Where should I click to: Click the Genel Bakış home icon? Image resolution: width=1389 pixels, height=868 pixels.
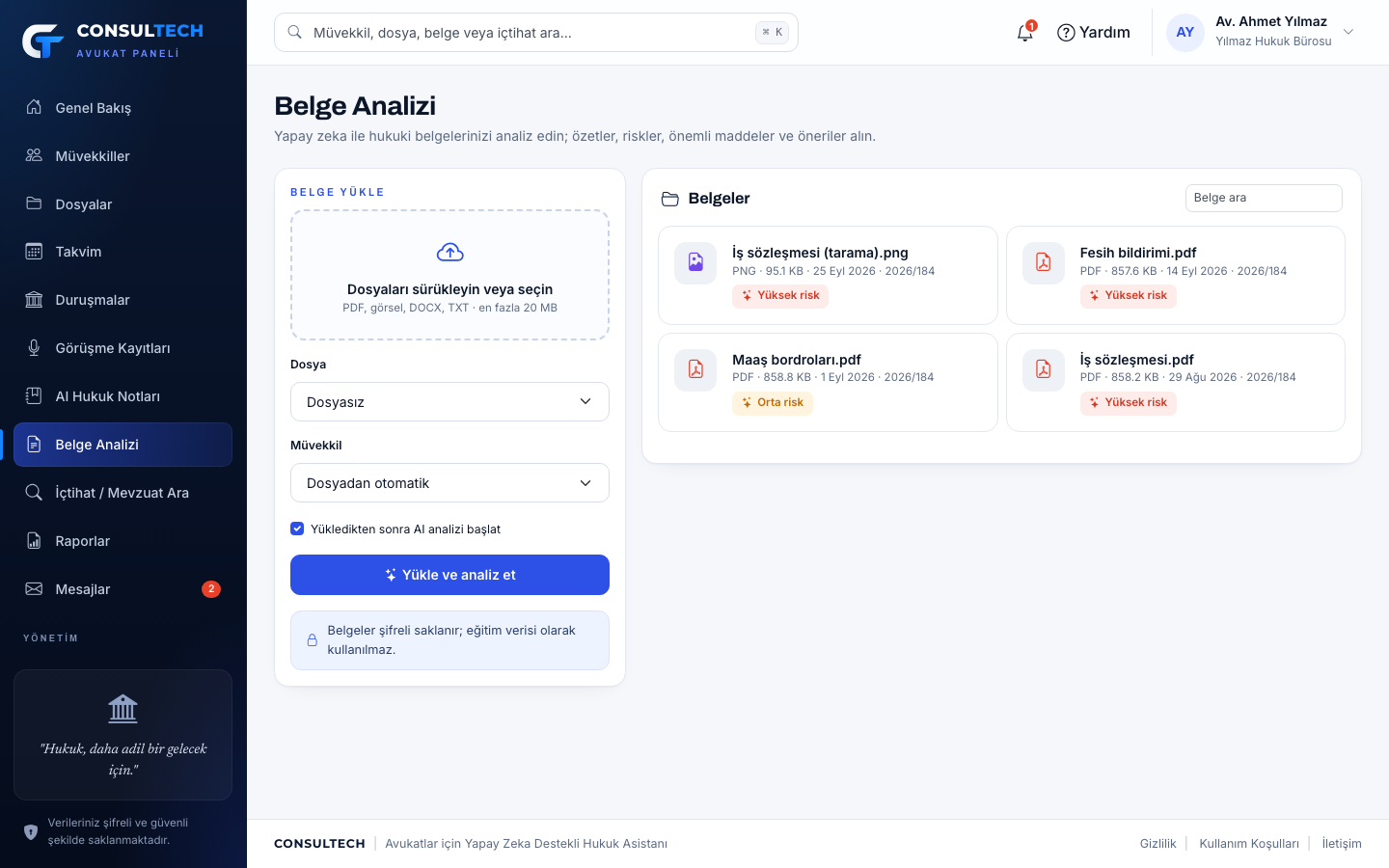[x=34, y=107]
